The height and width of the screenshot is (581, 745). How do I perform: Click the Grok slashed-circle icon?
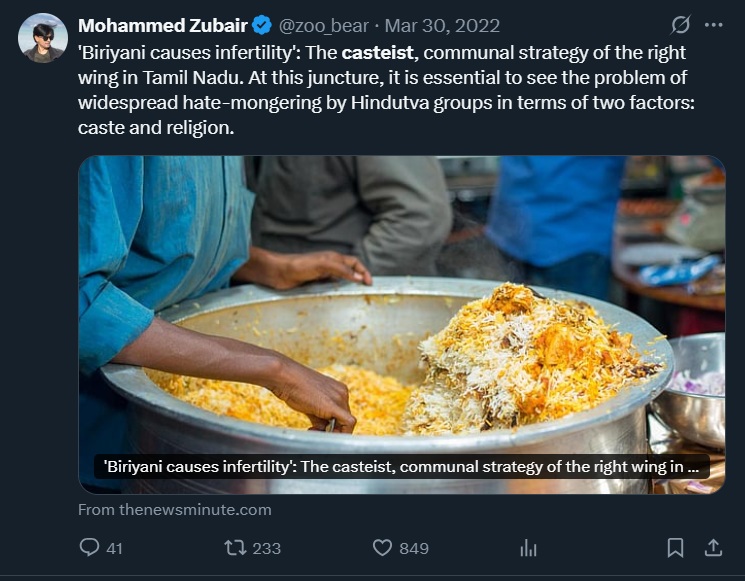pyautogui.click(x=680, y=25)
